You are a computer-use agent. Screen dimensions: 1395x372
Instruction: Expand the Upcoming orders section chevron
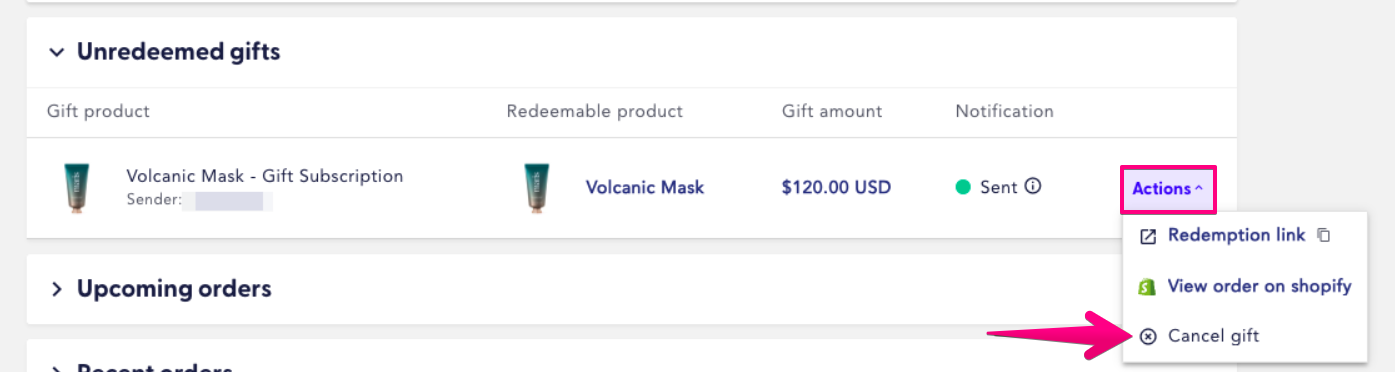[57, 289]
